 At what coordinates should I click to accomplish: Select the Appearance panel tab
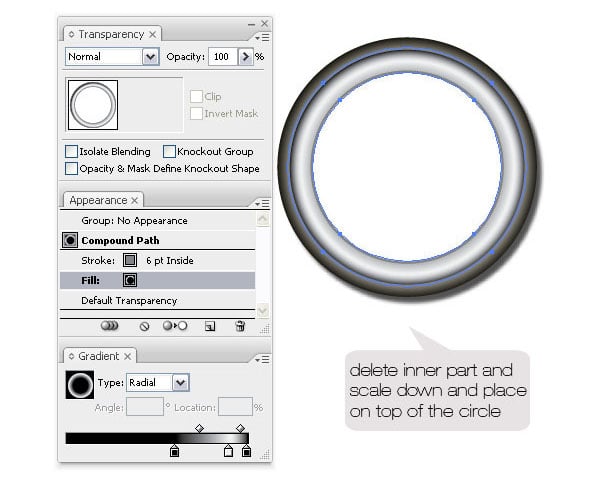click(x=103, y=200)
